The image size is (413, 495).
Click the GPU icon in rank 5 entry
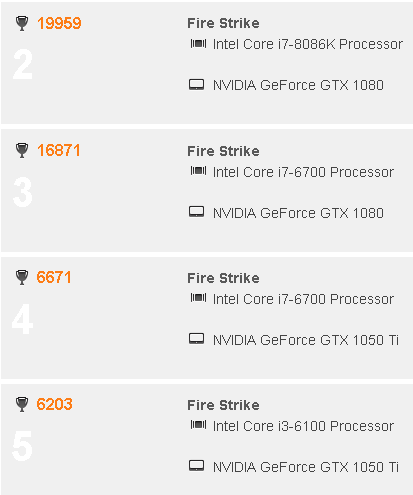(x=197, y=466)
